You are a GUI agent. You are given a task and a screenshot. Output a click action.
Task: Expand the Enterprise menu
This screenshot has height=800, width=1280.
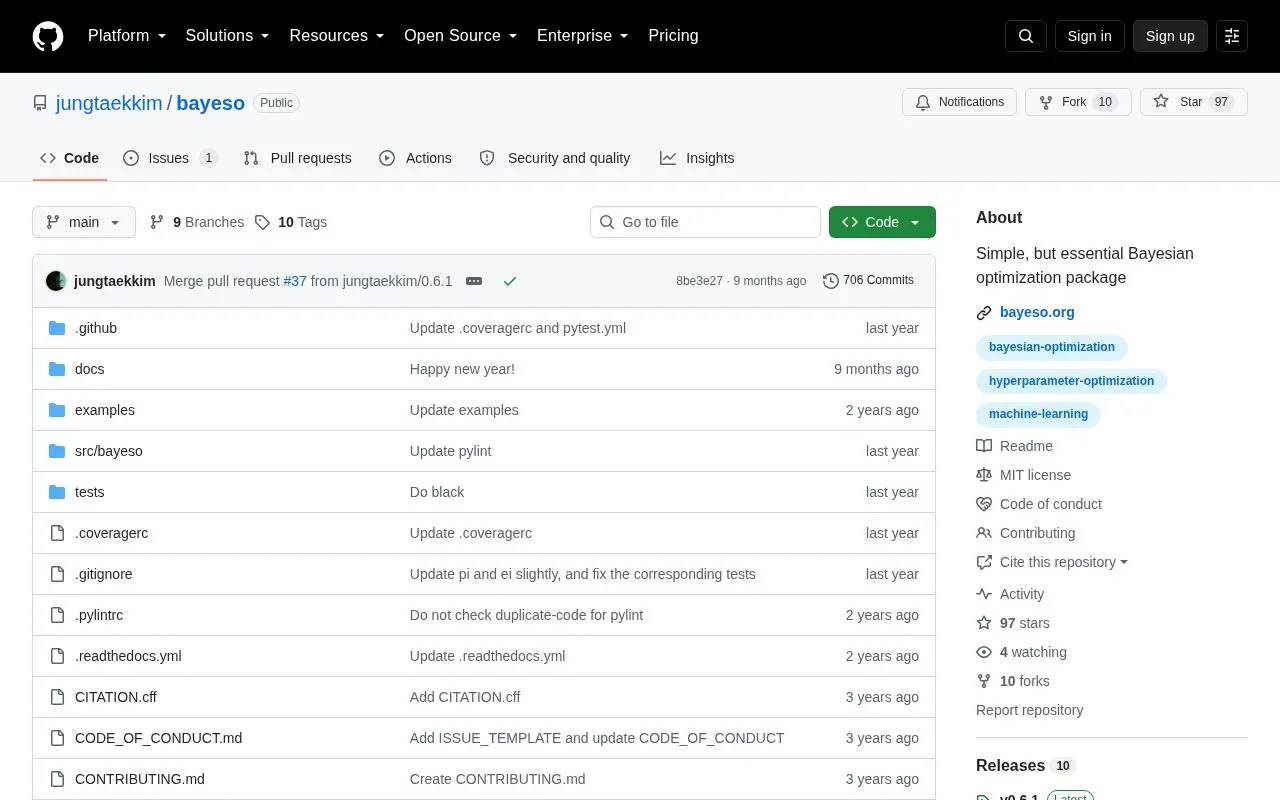[583, 36]
